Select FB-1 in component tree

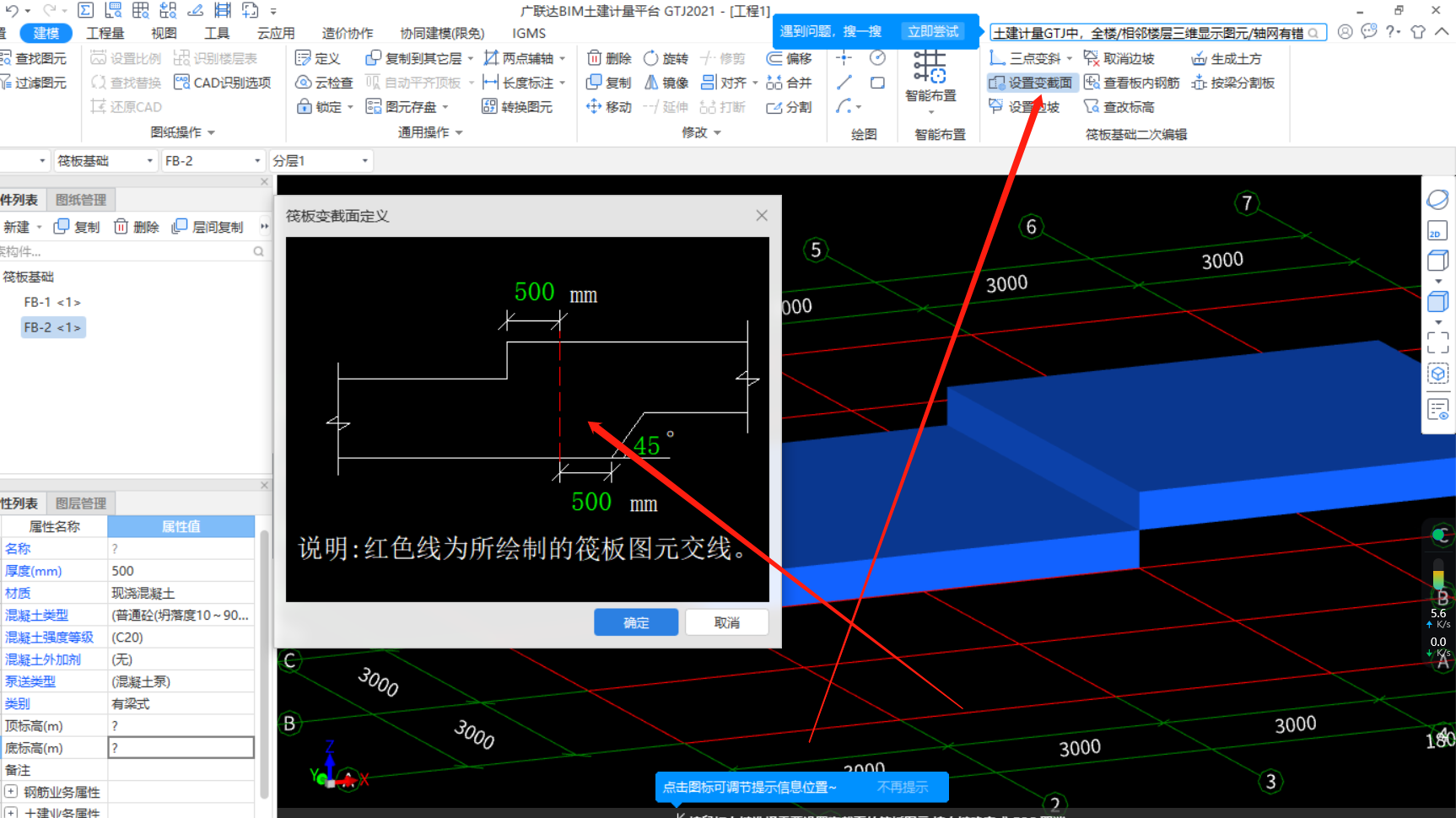pyautogui.click(x=52, y=302)
